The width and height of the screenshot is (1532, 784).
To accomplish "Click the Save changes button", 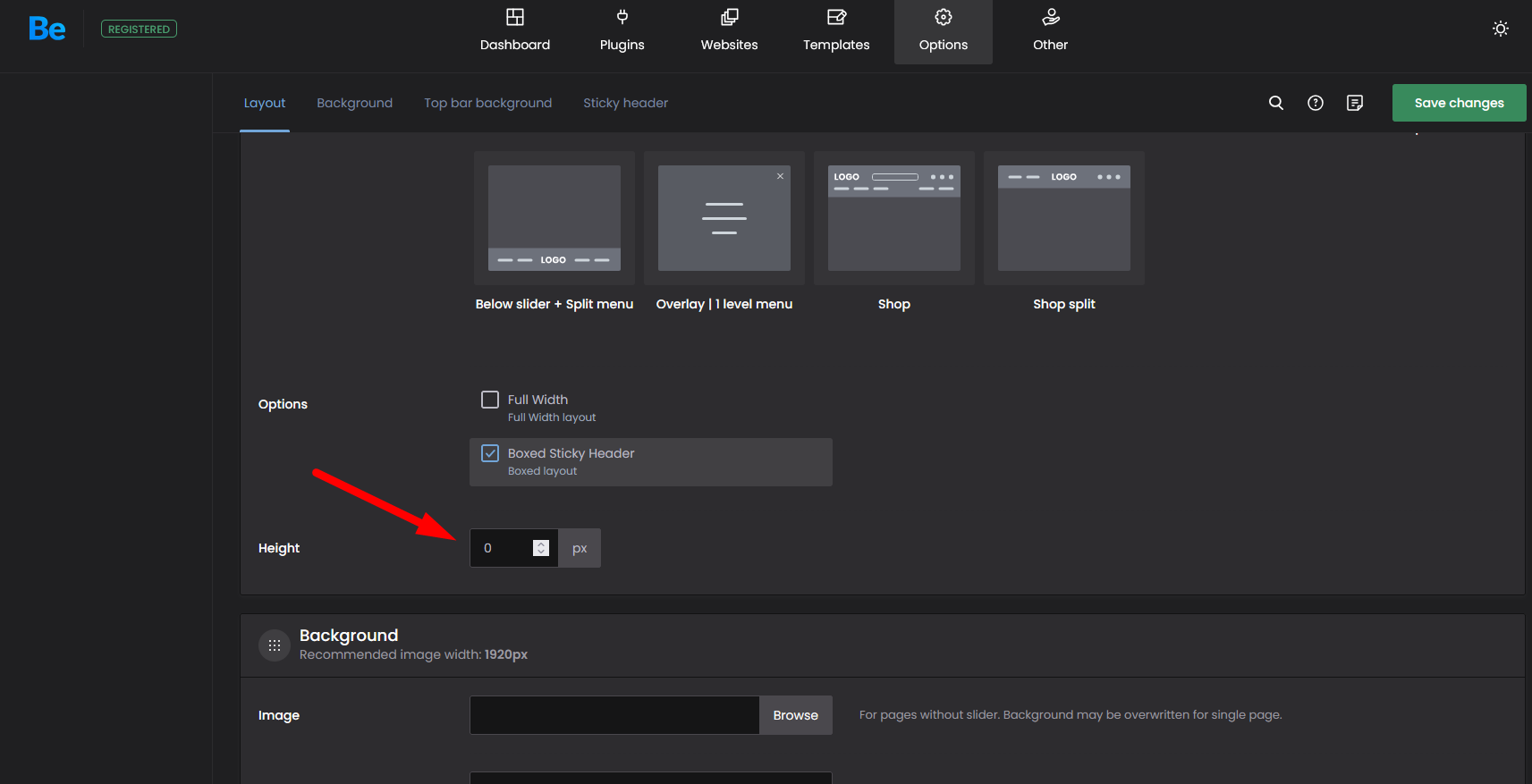I will tap(1460, 103).
